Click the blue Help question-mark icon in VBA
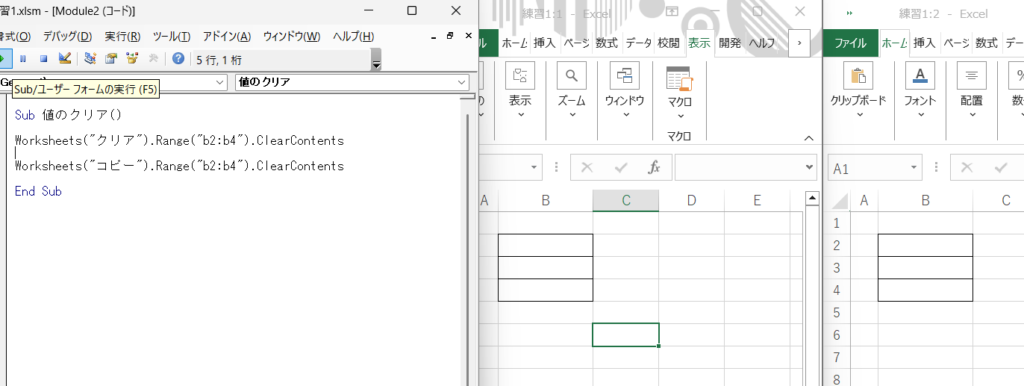1024x386 pixels. (x=178, y=59)
